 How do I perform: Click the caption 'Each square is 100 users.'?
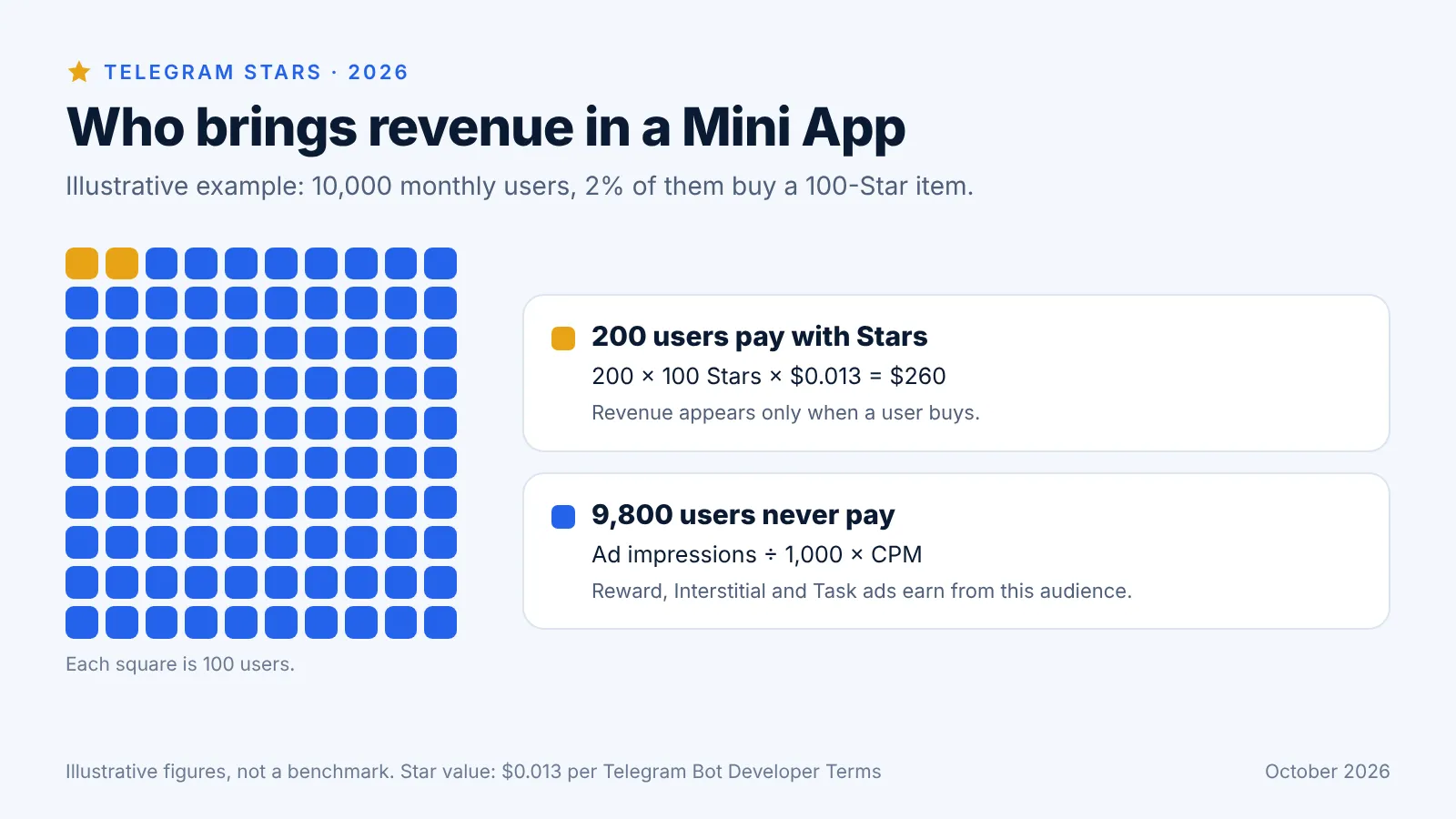(x=180, y=664)
